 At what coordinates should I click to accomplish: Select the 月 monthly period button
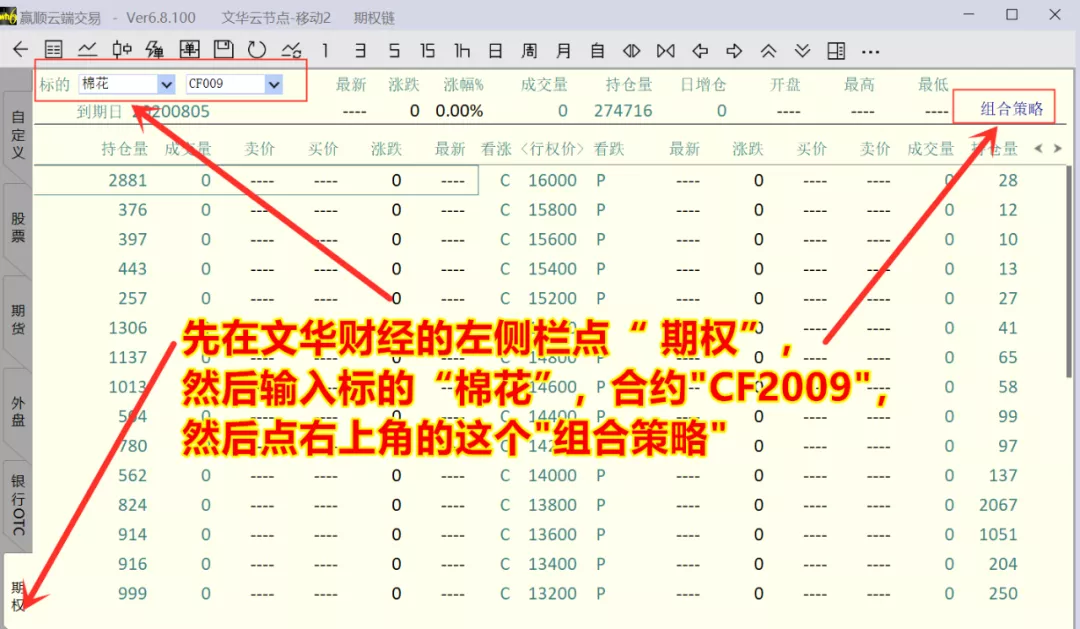(x=563, y=50)
